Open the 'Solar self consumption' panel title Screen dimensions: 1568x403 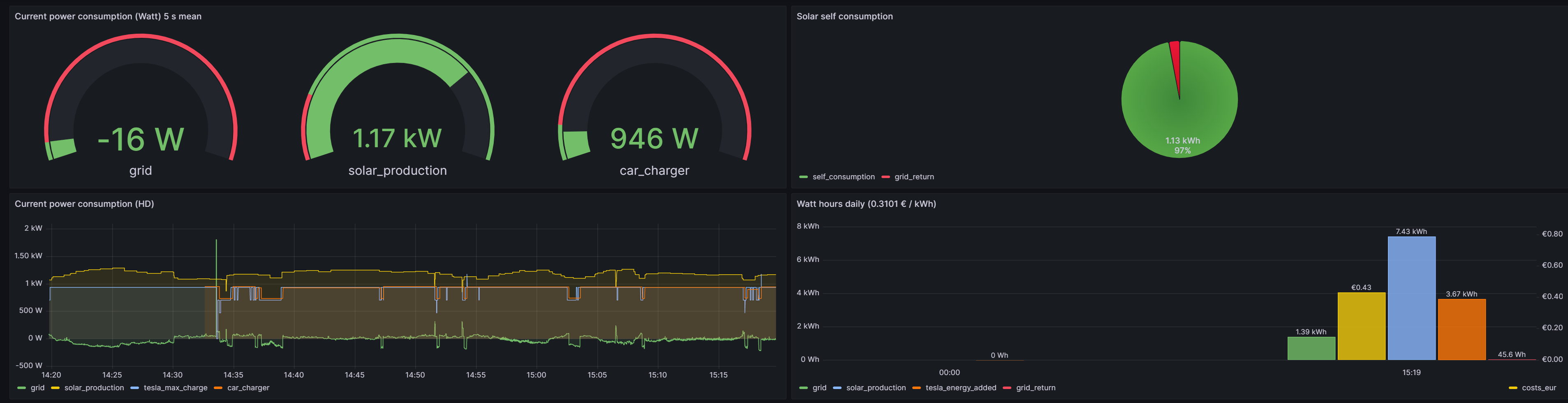[844, 16]
